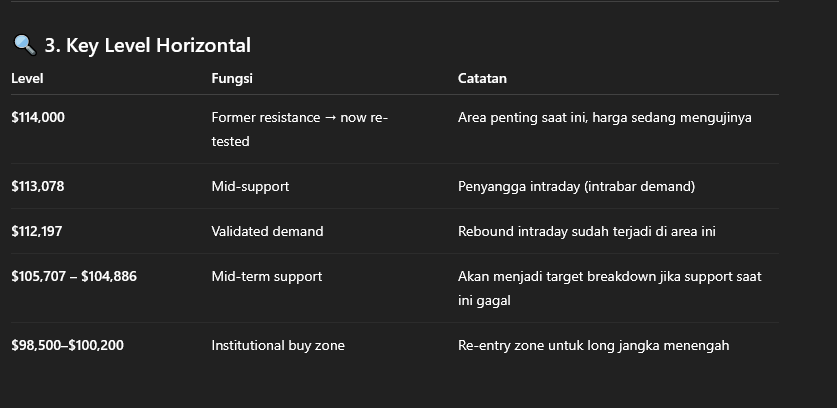Click the 'Mid-term support' function cell
This screenshot has width=837, height=408.
(267, 276)
